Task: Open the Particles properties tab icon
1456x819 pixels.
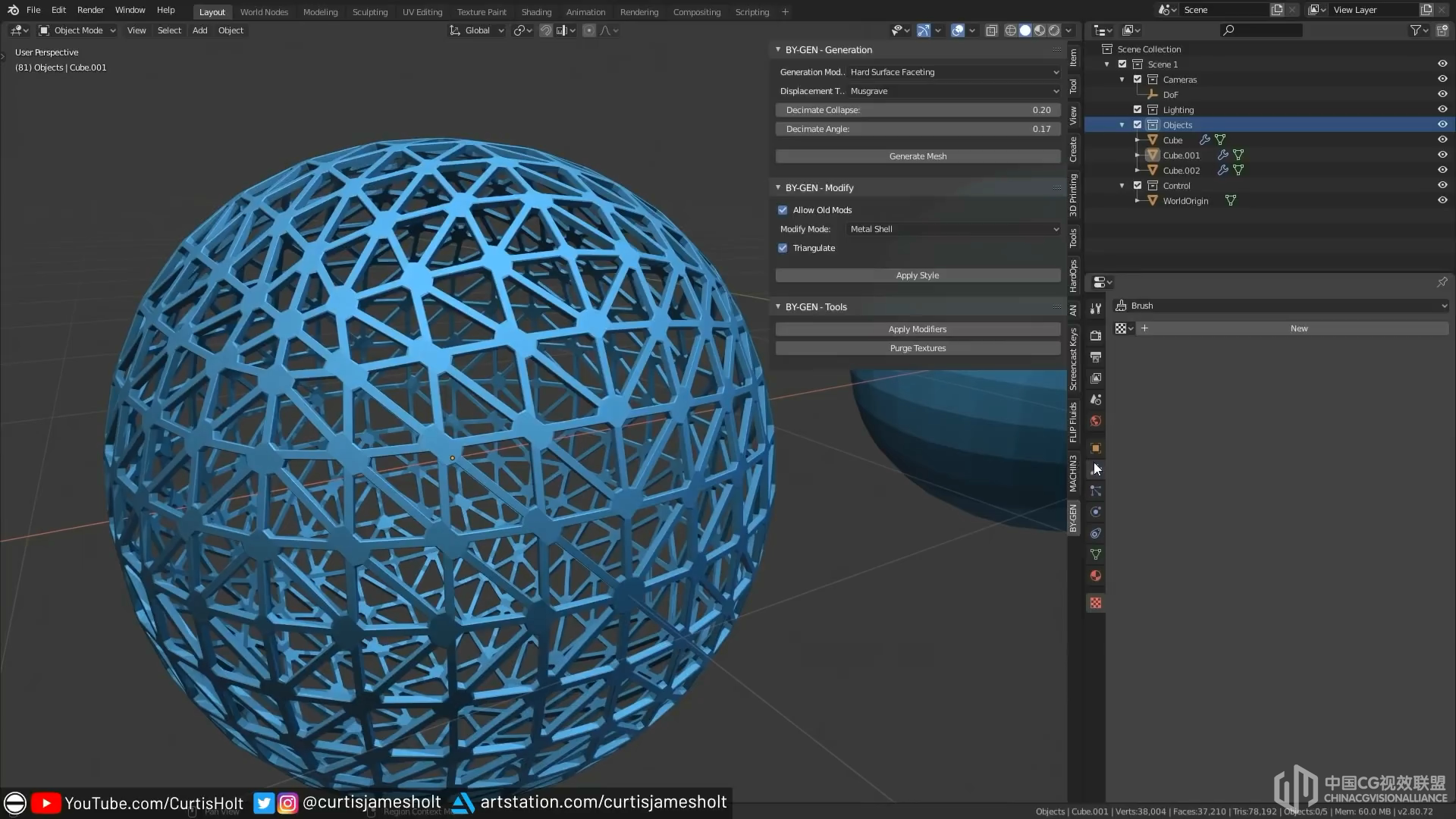Action: 1096,491
